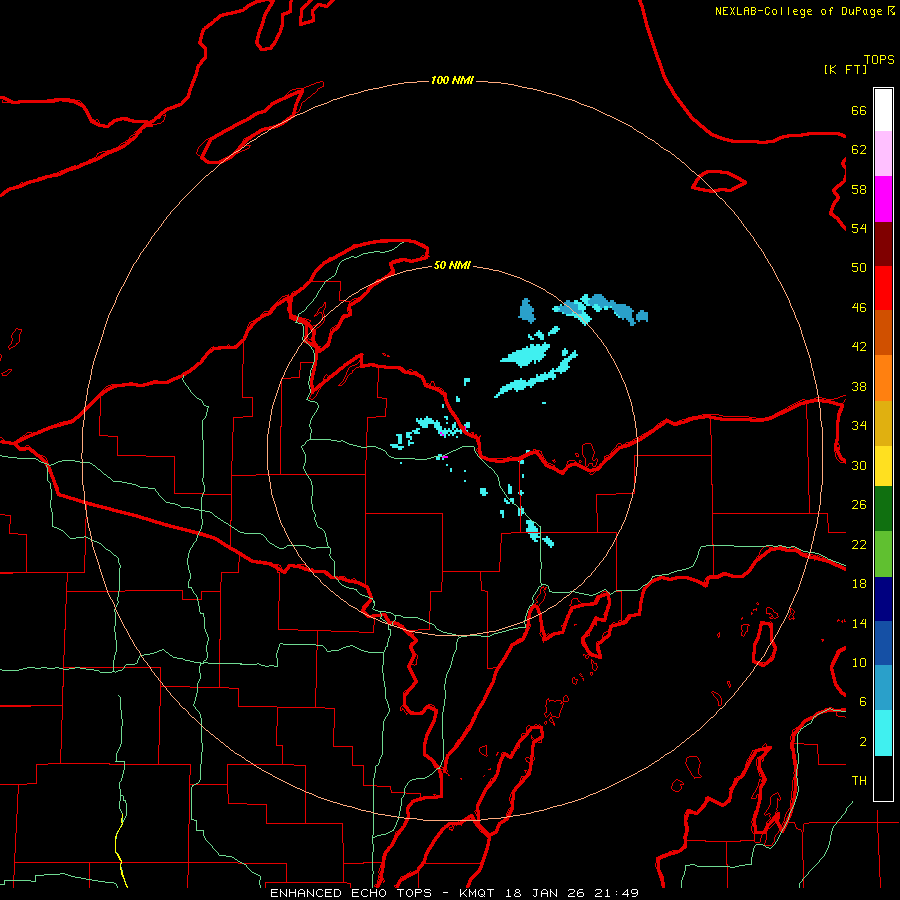Select the dark green legend swatch
Screen dimensions: 900x900
[x=883, y=509]
